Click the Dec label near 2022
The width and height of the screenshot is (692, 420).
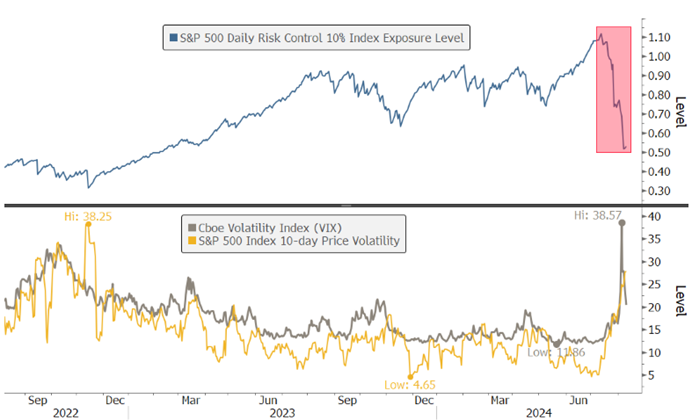115,400
